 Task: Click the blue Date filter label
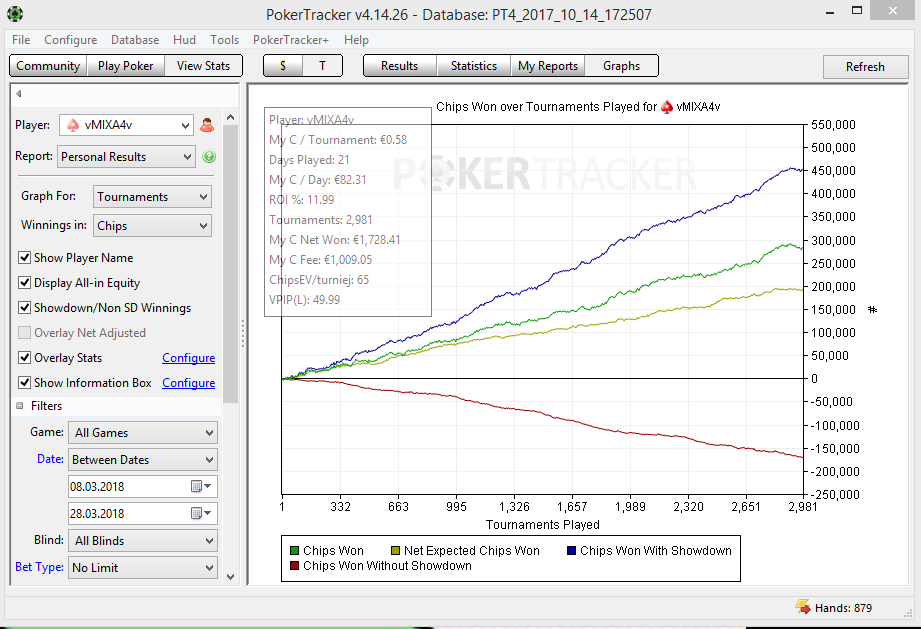pos(51,459)
